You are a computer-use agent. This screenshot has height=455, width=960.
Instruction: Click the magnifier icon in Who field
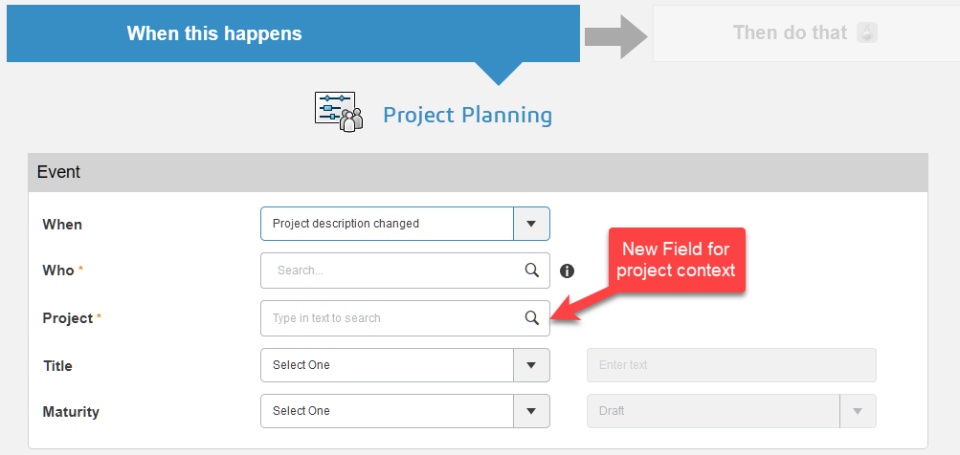click(x=532, y=270)
